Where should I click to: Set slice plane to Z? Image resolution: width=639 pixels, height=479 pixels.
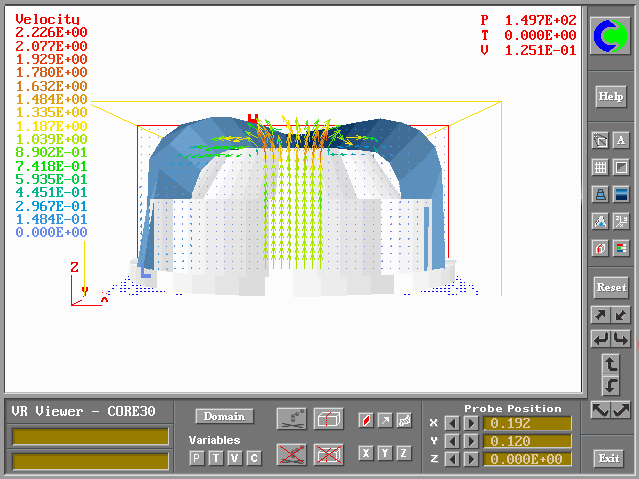pos(404,453)
